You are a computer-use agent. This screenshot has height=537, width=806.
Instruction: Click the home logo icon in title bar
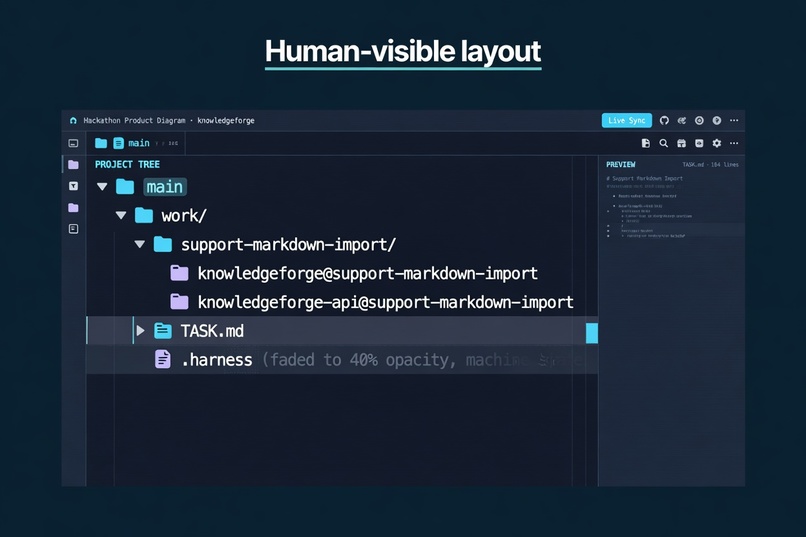[x=73, y=120]
